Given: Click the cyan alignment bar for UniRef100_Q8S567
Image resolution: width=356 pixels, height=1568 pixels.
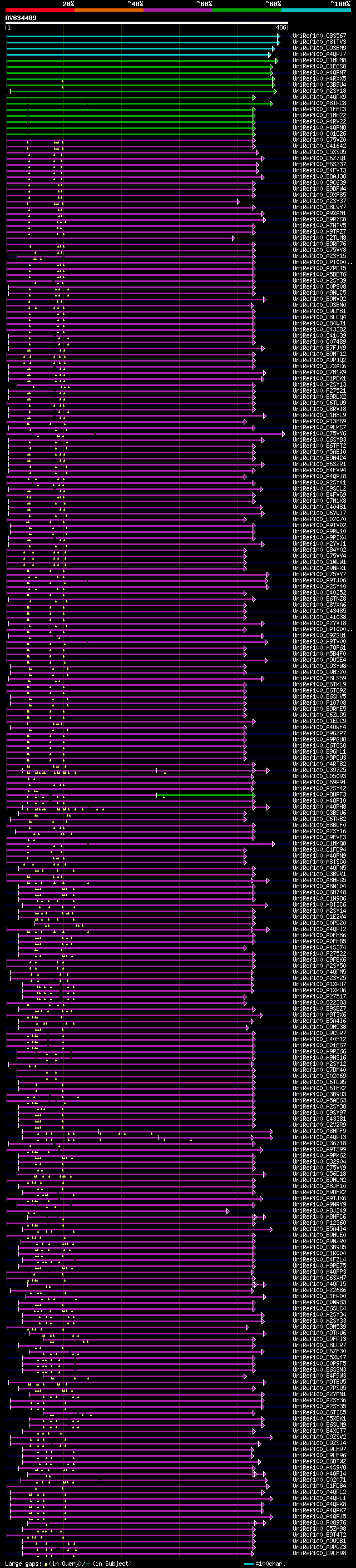Looking at the screenshot, I should click(143, 36).
